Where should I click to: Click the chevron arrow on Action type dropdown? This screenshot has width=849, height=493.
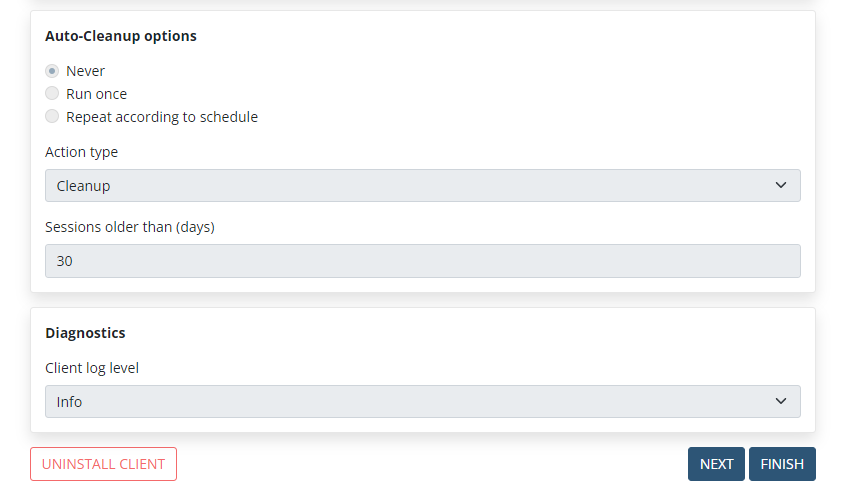(x=781, y=186)
